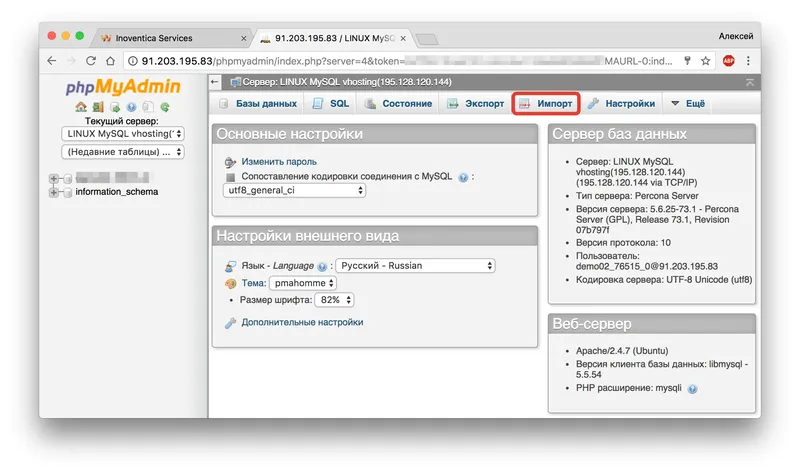Collapse navigation panel with left arrow icon

pos(215,82)
